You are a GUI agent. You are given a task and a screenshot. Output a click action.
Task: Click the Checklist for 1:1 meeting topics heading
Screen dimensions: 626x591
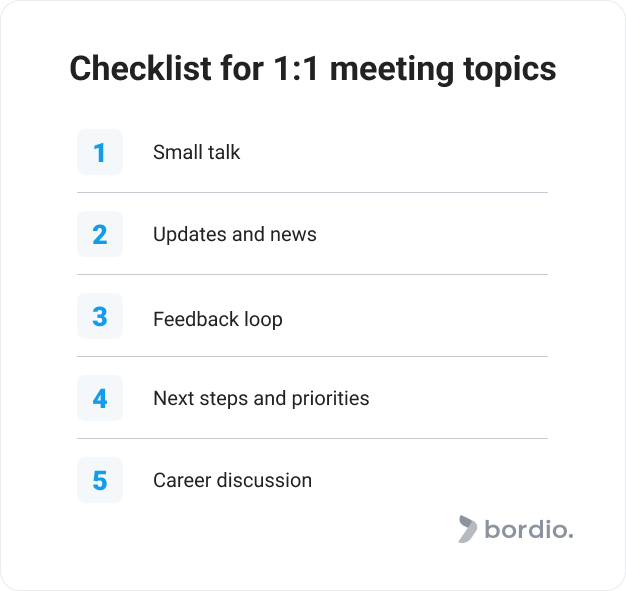click(x=313, y=69)
